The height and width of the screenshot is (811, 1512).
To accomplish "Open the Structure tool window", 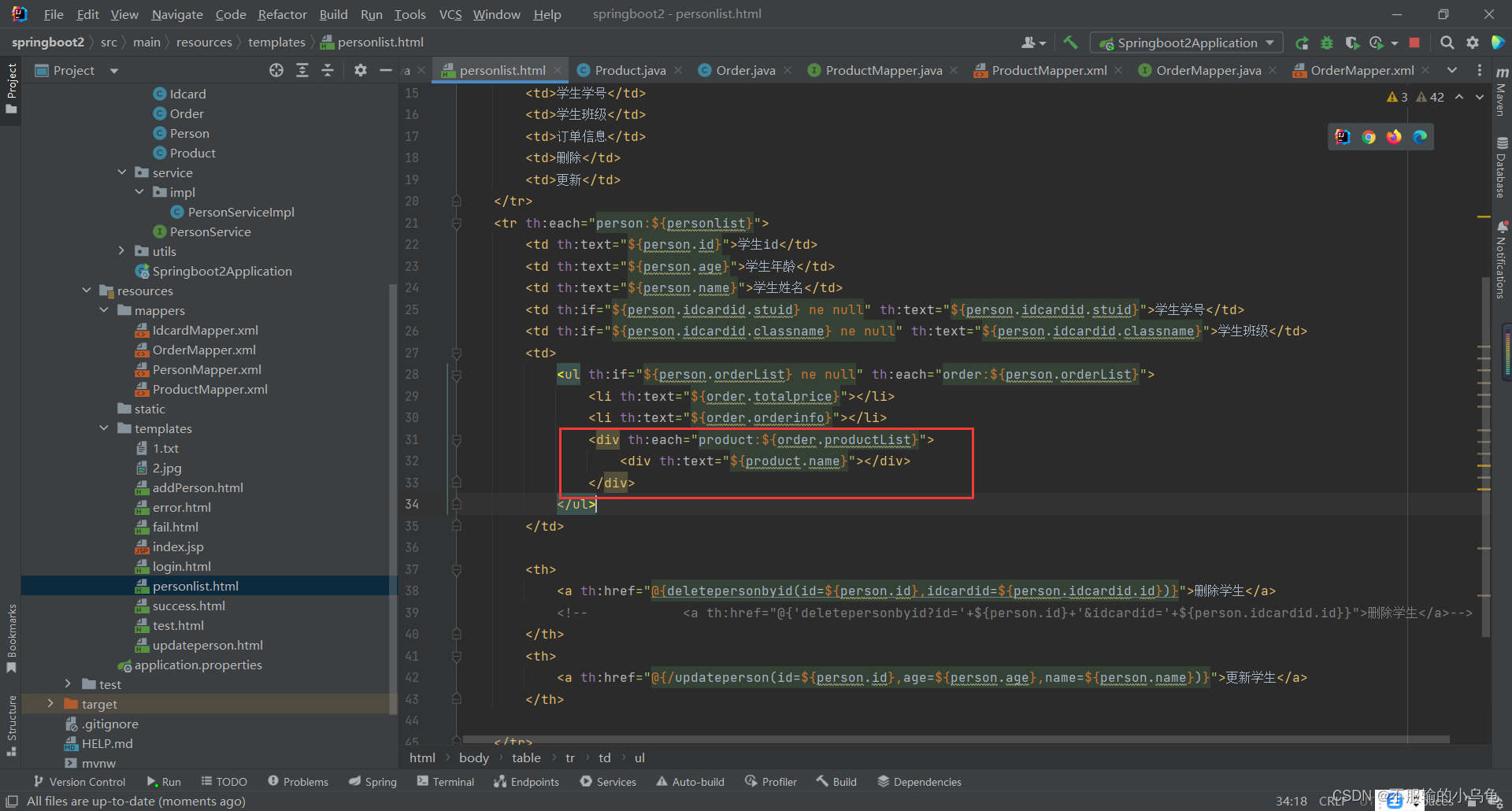I will [11, 725].
